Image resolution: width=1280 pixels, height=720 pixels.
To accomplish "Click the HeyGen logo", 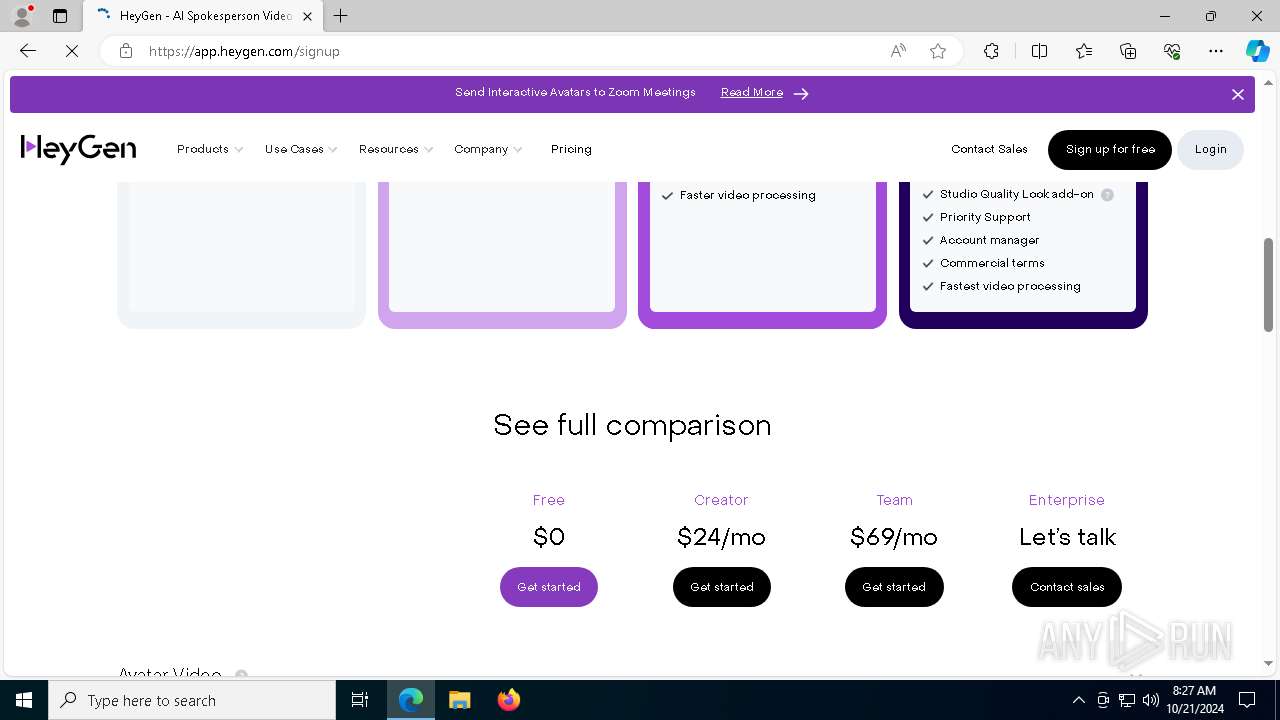I will point(78,149).
